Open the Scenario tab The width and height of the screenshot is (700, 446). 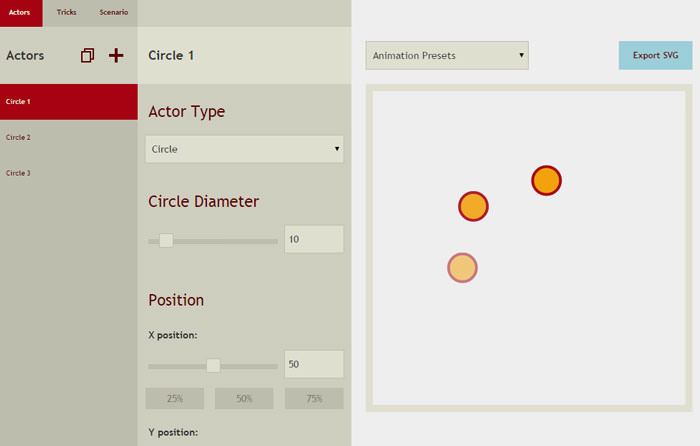coord(113,12)
